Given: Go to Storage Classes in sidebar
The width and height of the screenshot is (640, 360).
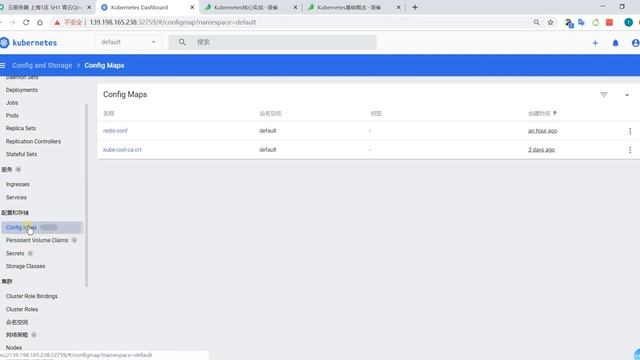Looking at the screenshot, I should point(25,266).
